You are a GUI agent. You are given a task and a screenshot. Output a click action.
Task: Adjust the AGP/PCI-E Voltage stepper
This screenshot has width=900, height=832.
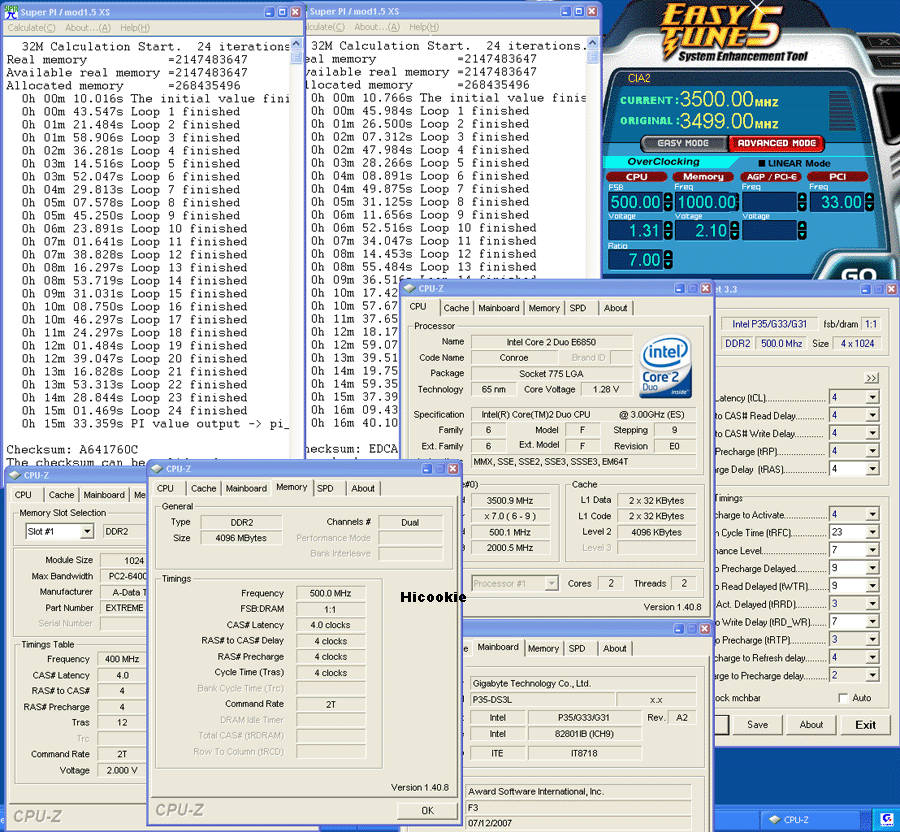[x=802, y=231]
